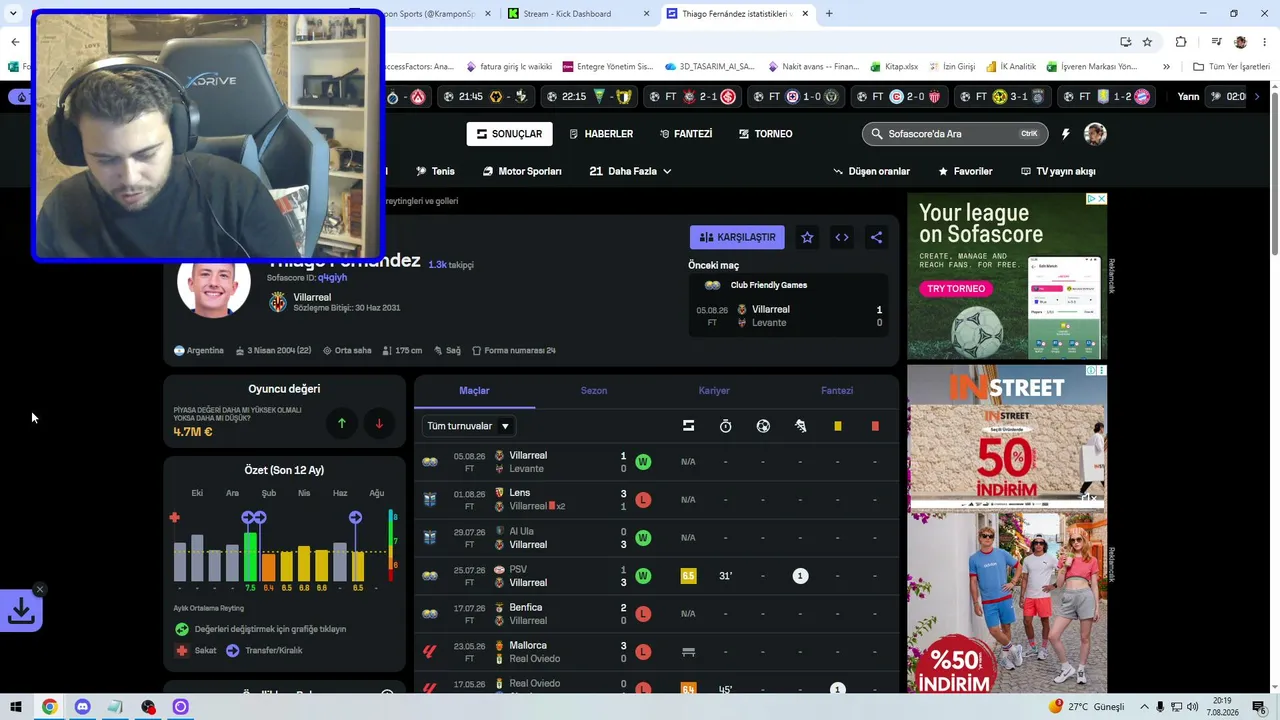Open the Sonuçlar section
The height and width of the screenshot is (720, 1280).
[x=509, y=134]
